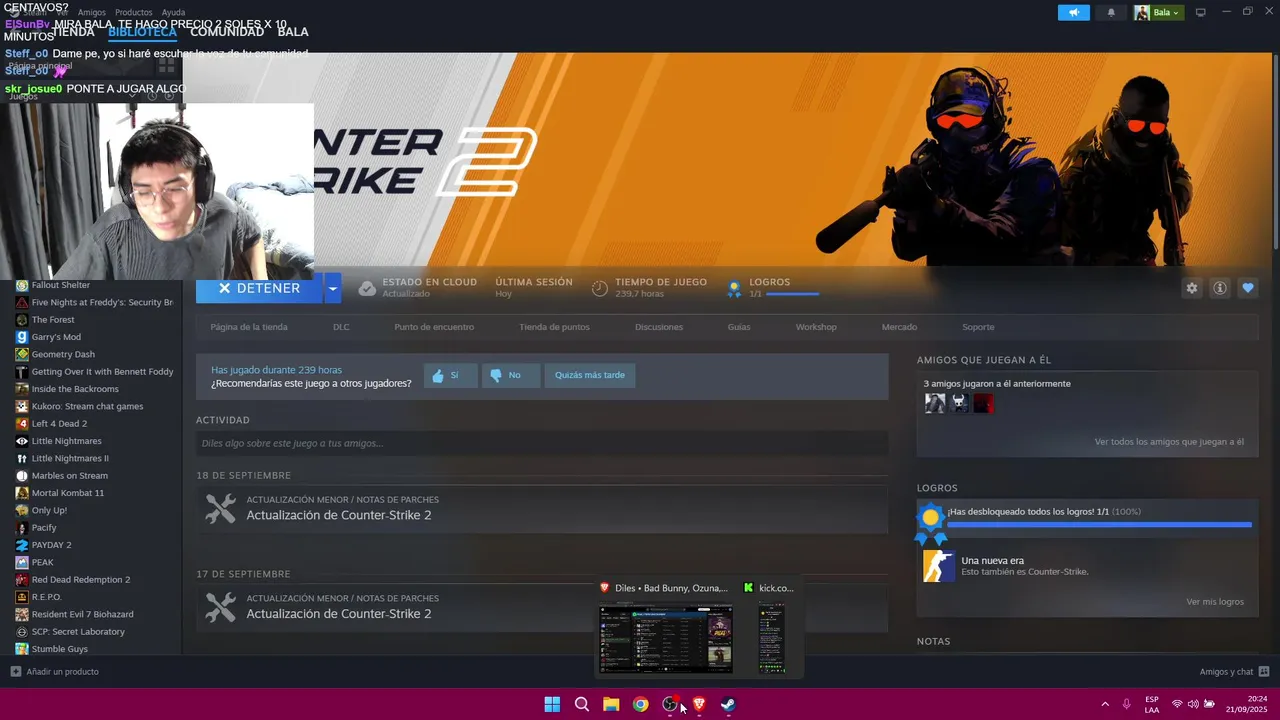Open the Brave browser taskbar icon
This screenshot has width=1280, height=720.
click(699, 704)
